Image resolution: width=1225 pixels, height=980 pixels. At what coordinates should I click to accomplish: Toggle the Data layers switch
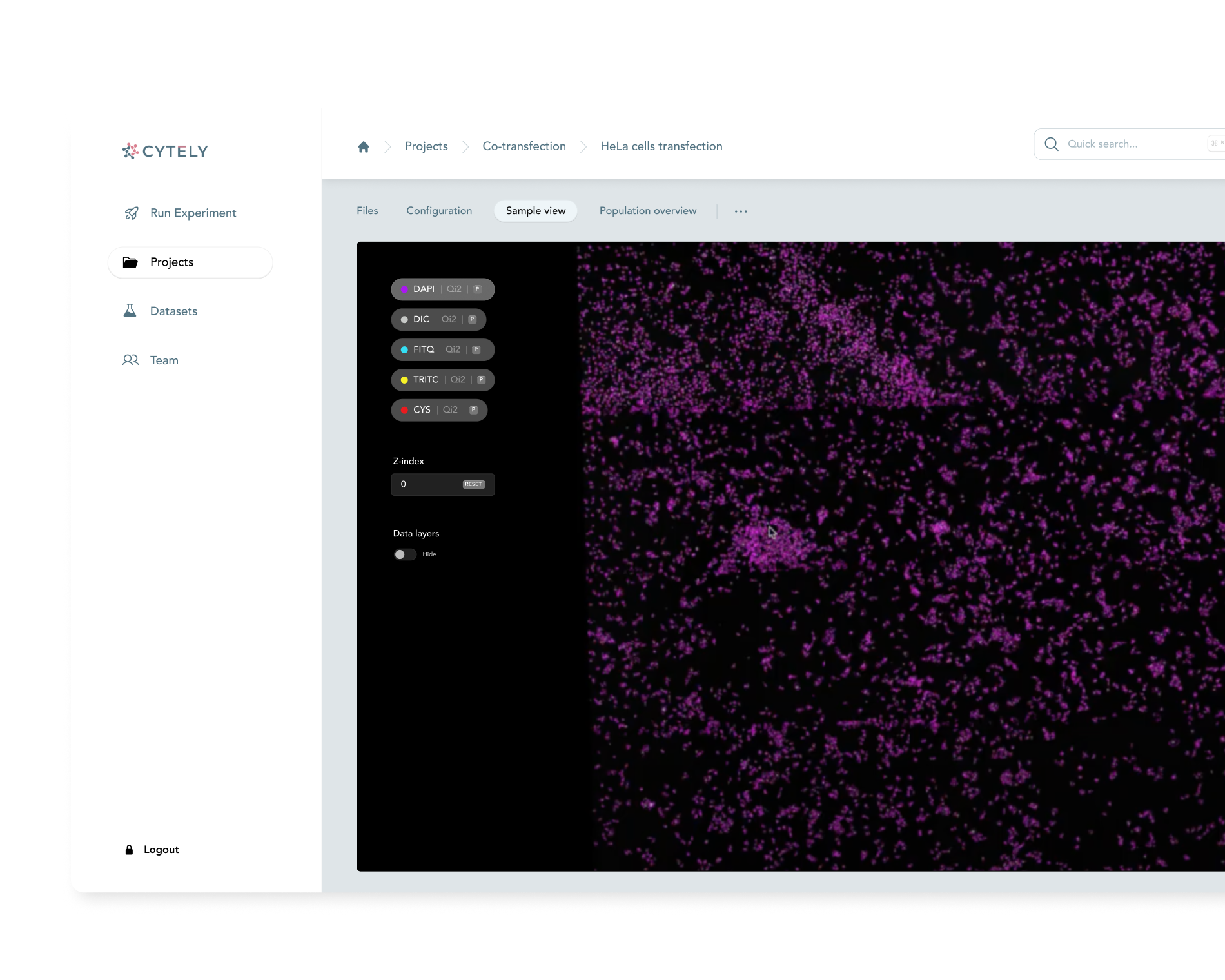tap(405, 554)
